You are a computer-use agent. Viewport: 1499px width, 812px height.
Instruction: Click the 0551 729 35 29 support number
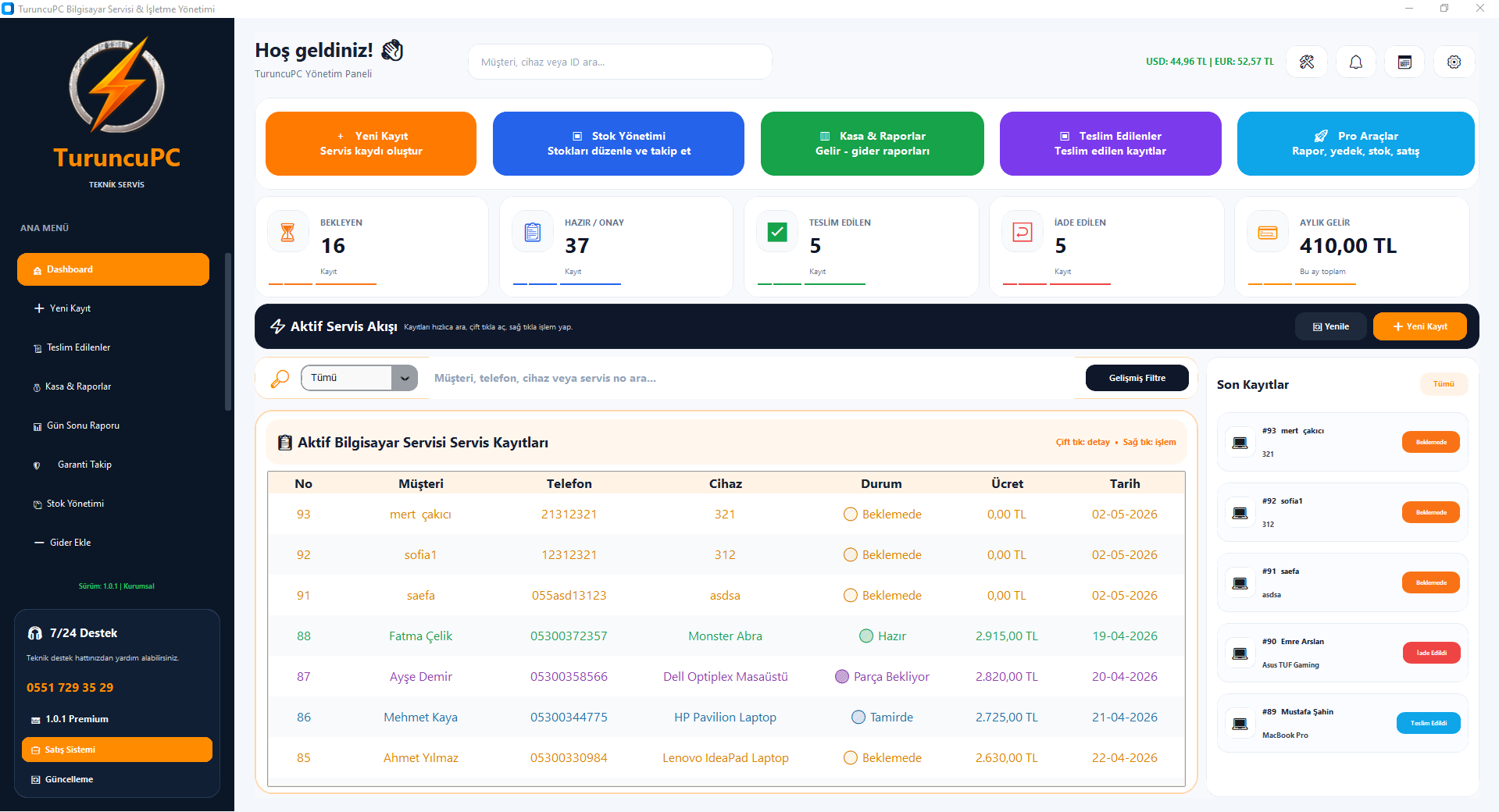point(70,688)
